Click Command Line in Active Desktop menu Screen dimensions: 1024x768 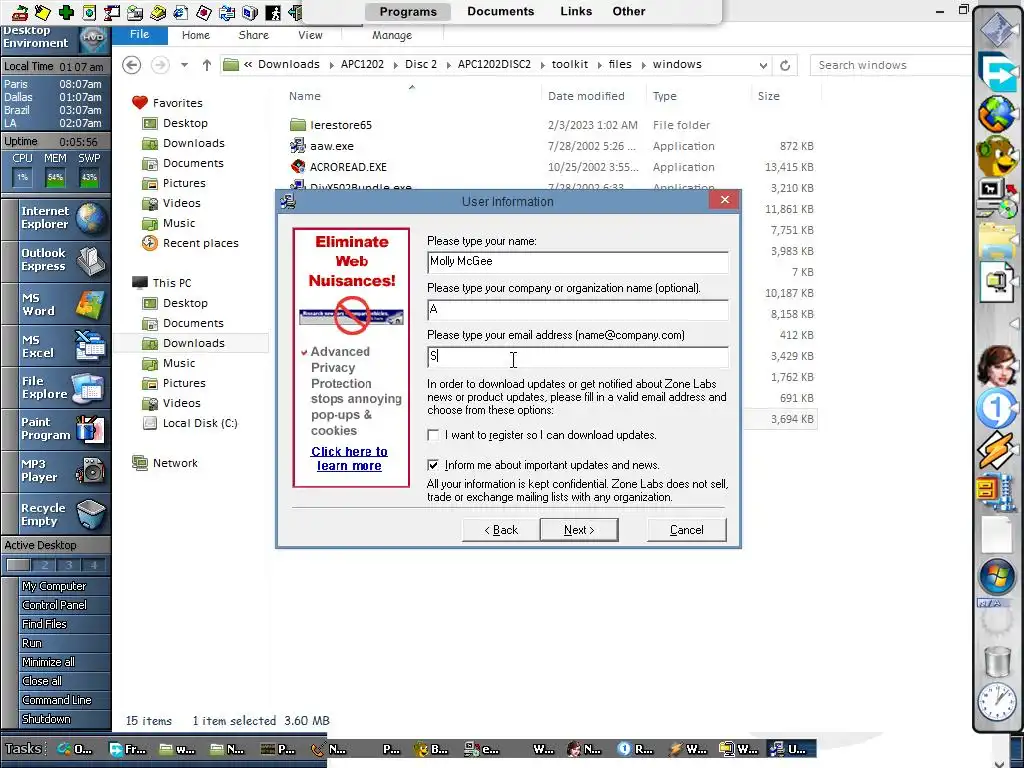tap(57, 699)
